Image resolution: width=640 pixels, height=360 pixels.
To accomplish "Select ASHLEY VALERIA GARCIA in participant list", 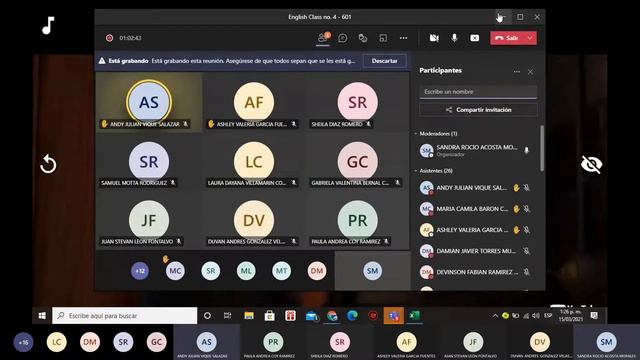I will pos(476,230).
